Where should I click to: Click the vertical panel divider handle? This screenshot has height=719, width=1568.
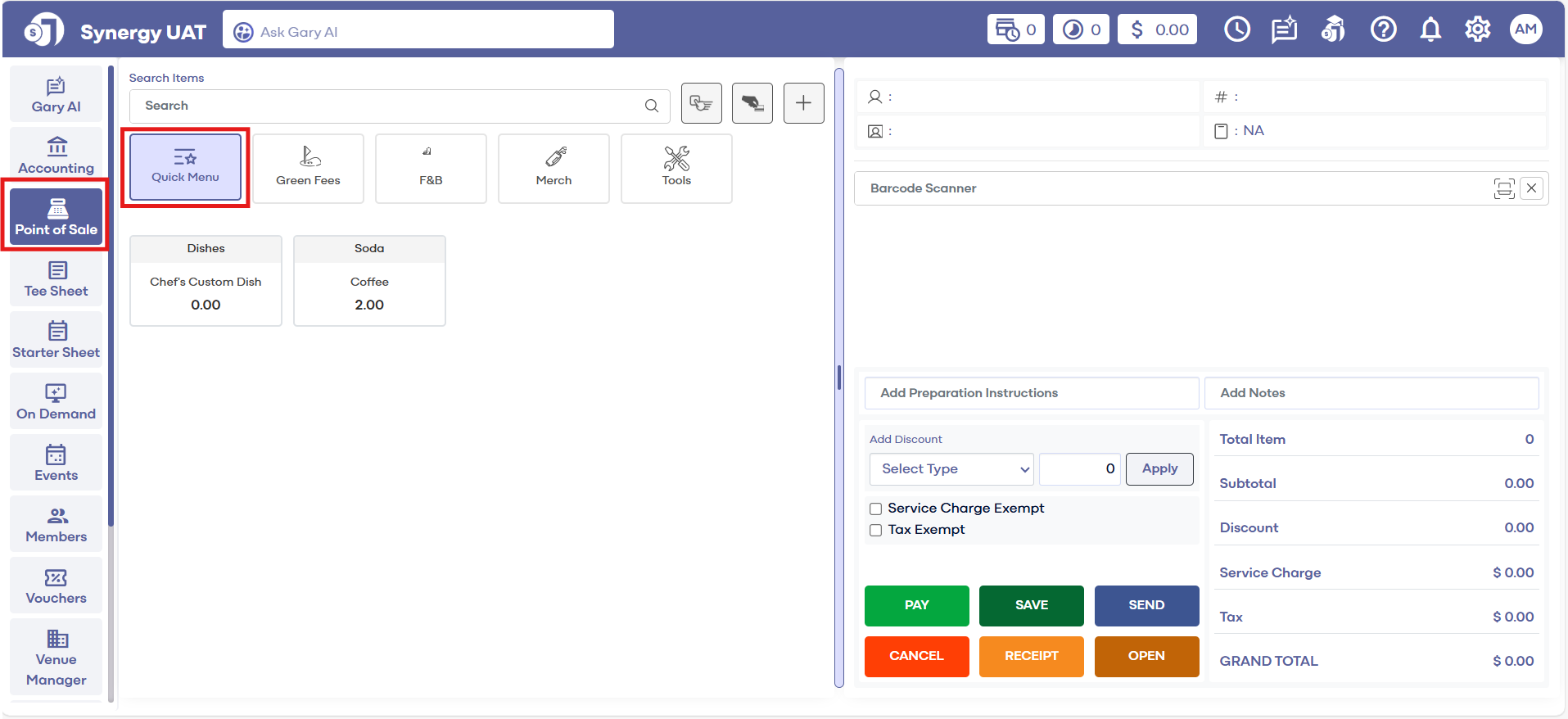[838, 377]
